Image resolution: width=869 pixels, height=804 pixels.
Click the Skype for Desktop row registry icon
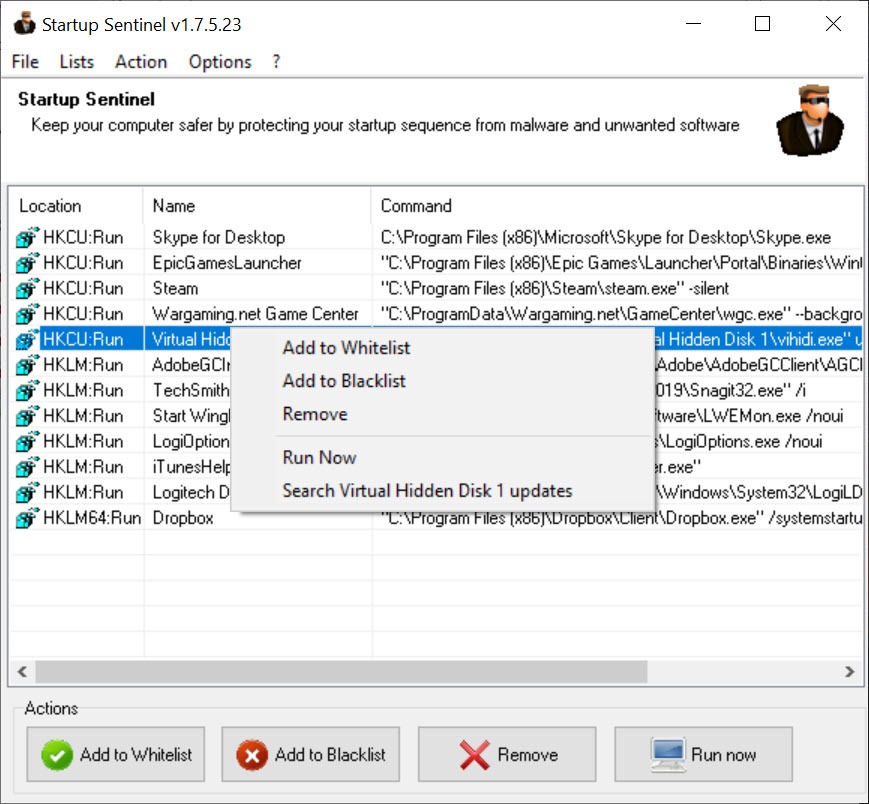coord(27,237)
